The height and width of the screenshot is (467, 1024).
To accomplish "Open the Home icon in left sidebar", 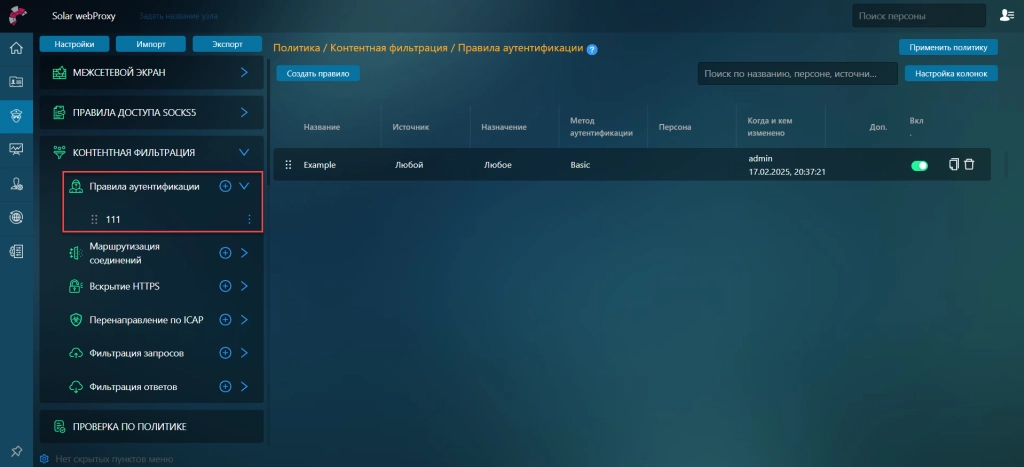I will coord(16,48).
